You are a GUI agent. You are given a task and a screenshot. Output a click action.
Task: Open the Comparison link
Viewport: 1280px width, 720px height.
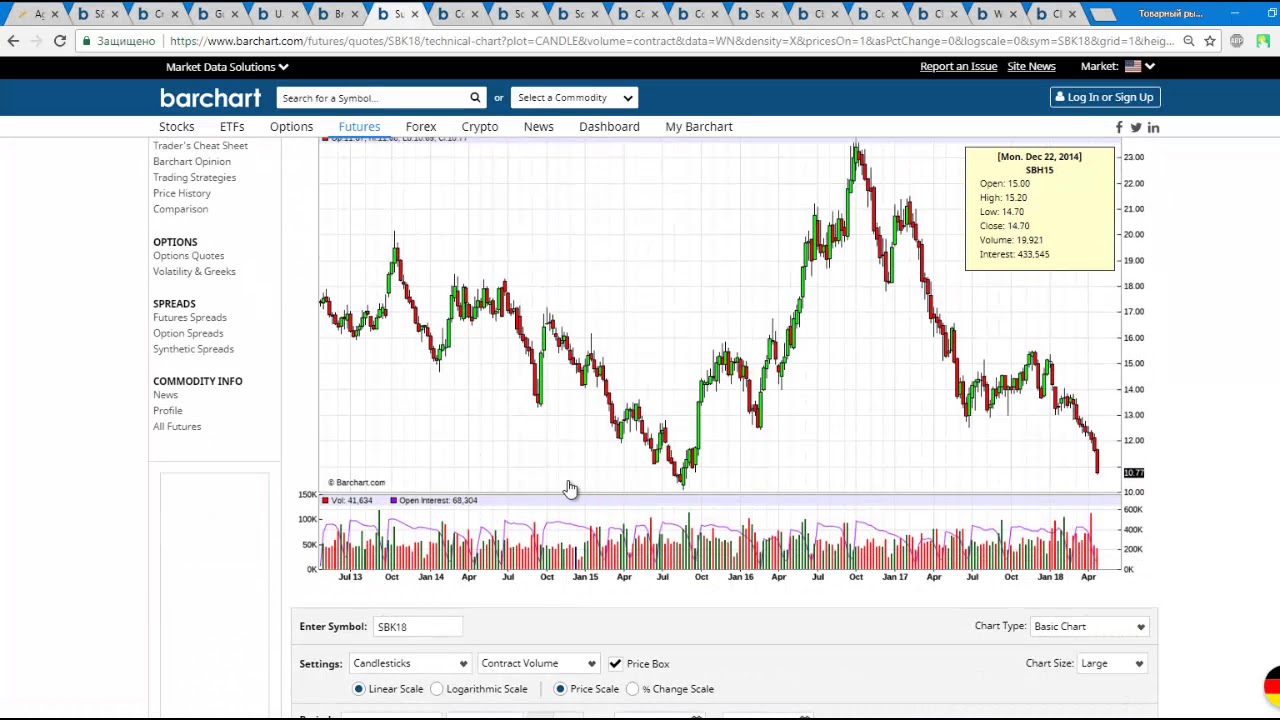coord(181,210)
